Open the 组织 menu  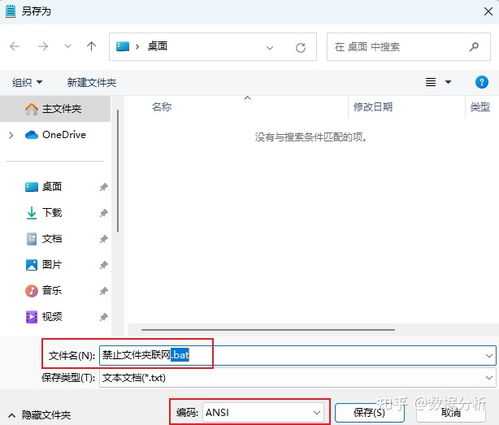27,82
